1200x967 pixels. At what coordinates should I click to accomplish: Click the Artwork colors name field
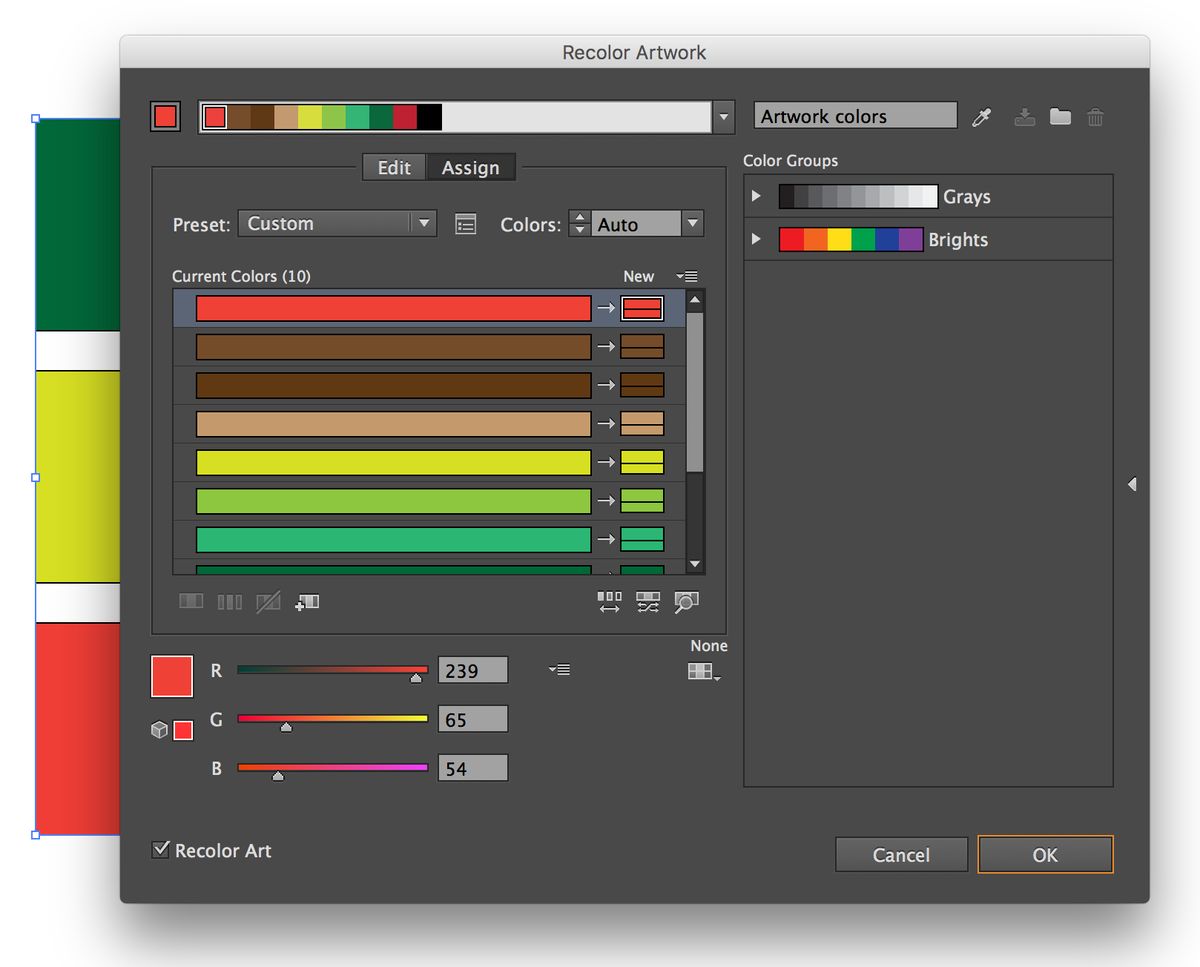855,117
